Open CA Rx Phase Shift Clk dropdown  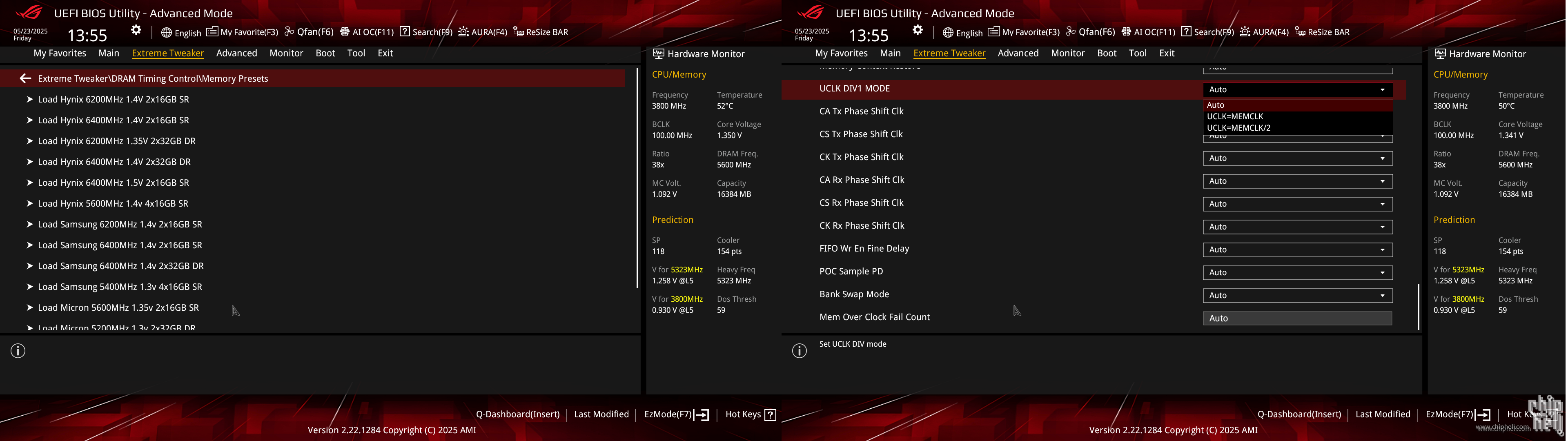(x=1297, y=181)
